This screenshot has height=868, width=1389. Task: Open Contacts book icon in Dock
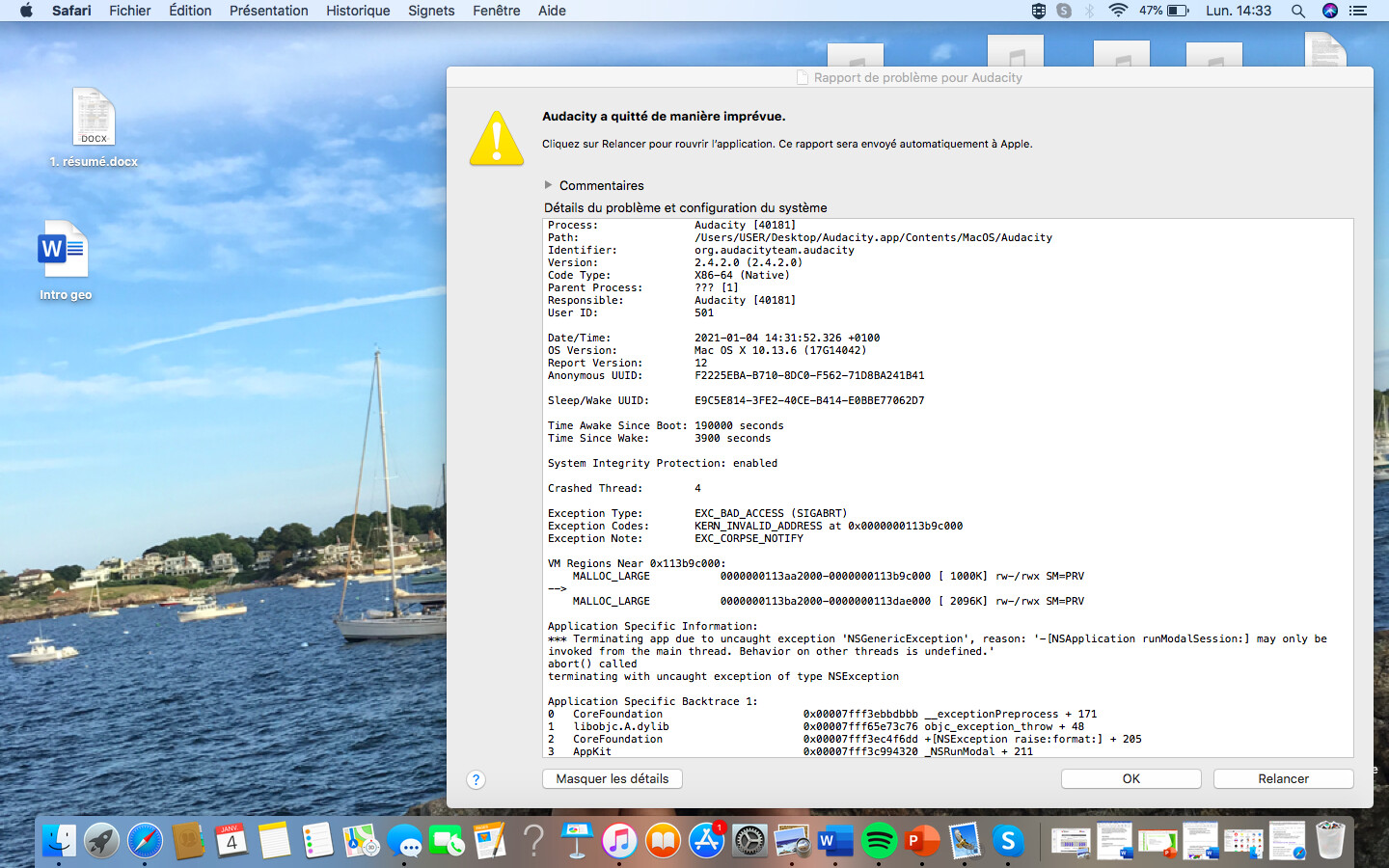click(188, 841)
